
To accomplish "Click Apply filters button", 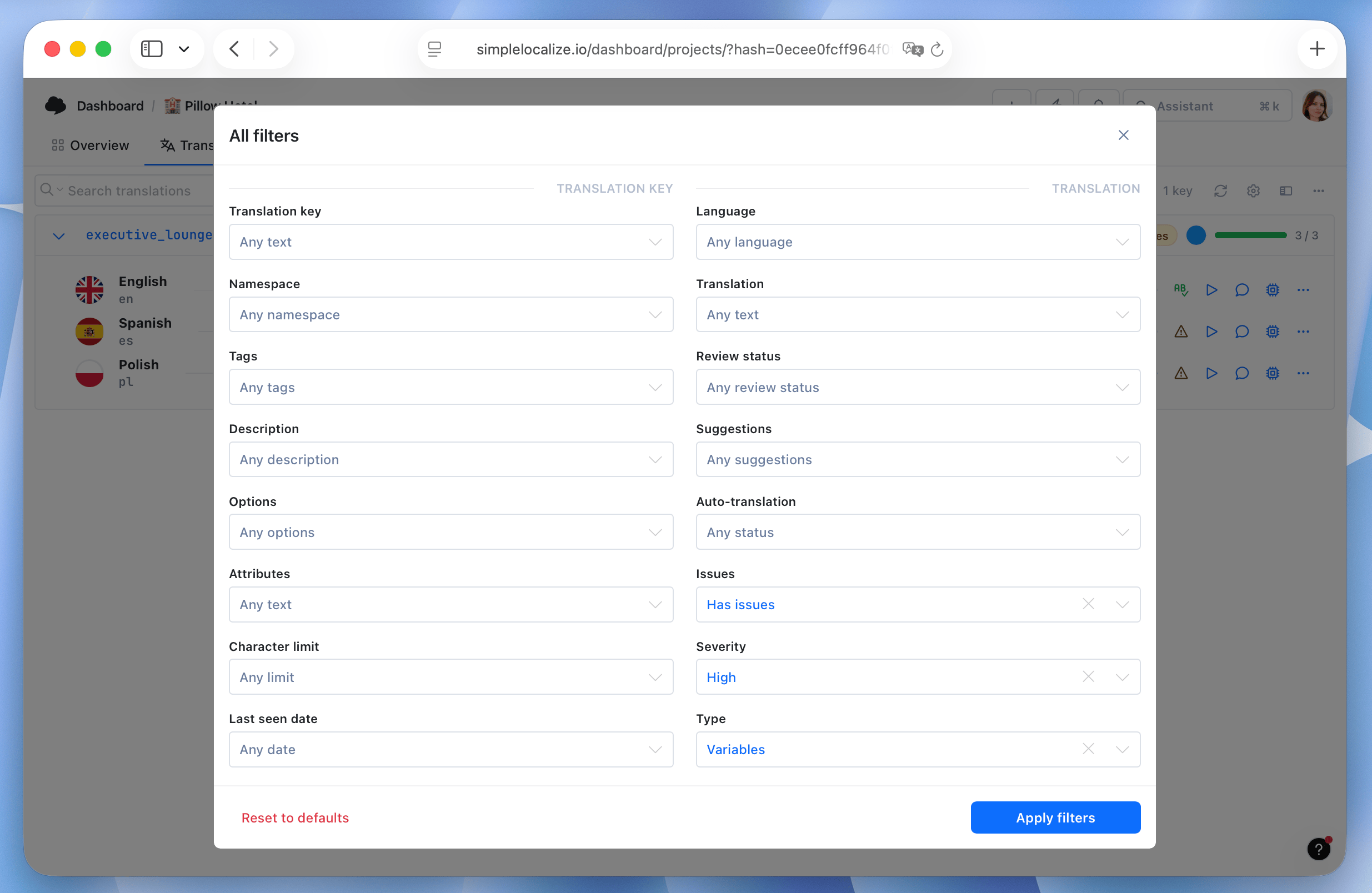I will 1055,817.
